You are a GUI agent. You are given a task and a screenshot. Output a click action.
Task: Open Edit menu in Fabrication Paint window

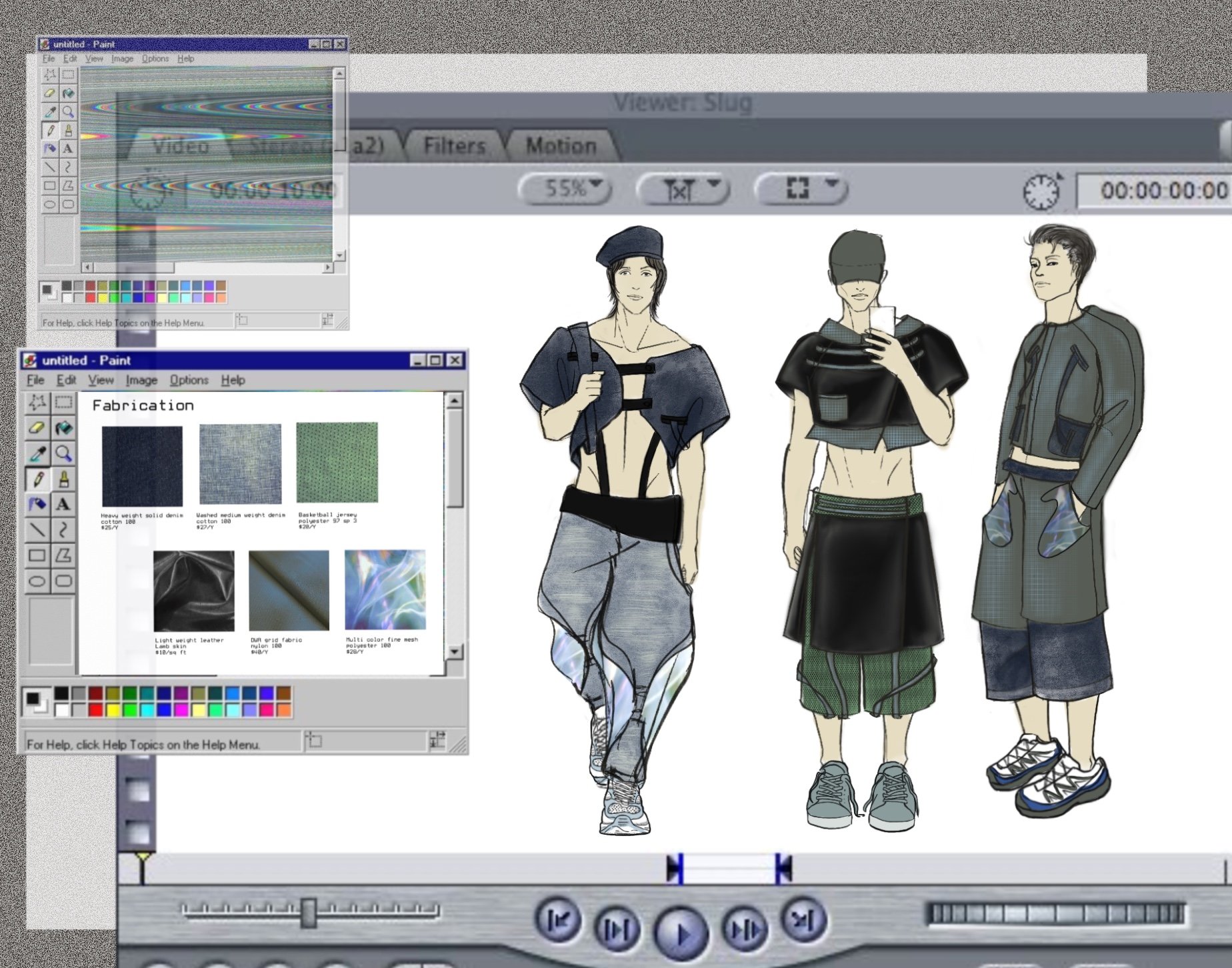[66, 380]
